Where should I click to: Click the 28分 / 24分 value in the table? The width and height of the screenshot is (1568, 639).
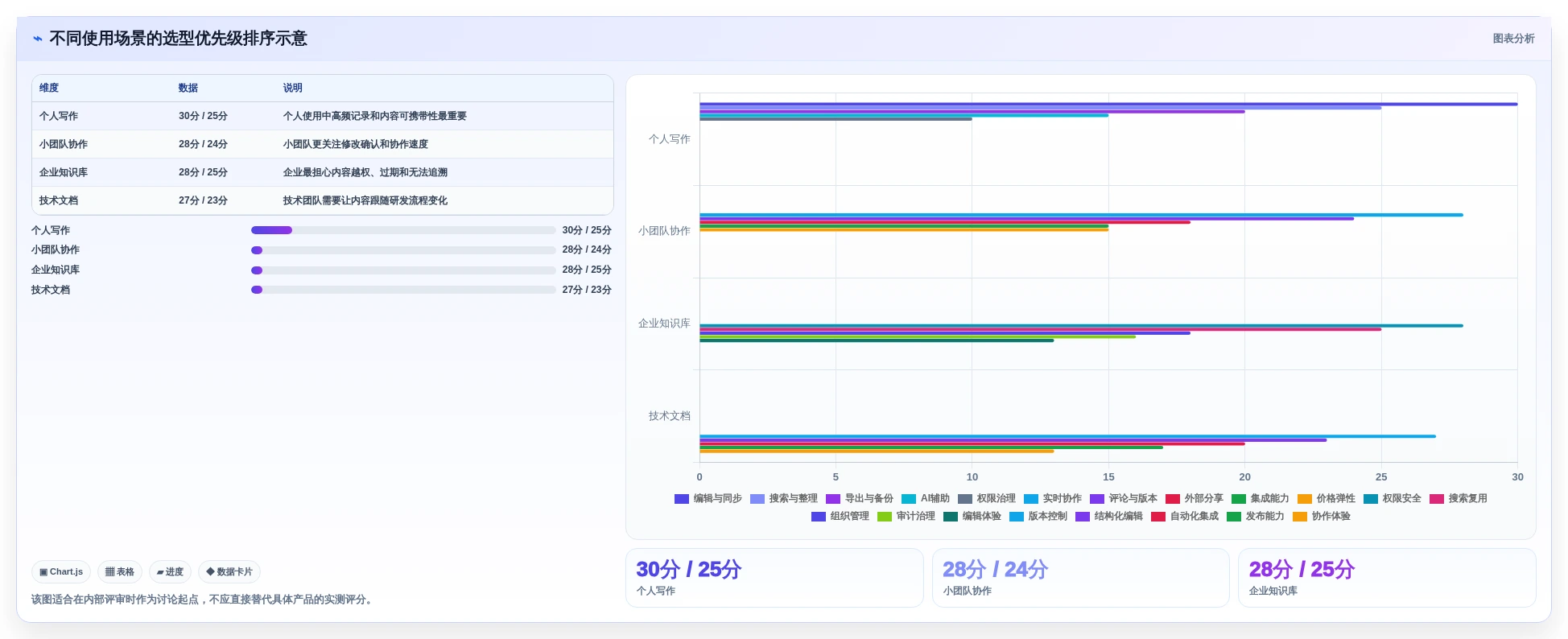203,144
